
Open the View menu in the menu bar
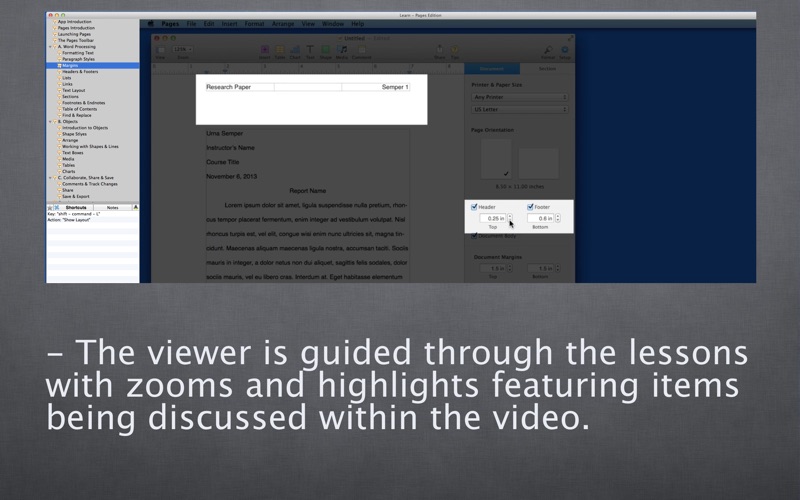(x=308, y=23)
